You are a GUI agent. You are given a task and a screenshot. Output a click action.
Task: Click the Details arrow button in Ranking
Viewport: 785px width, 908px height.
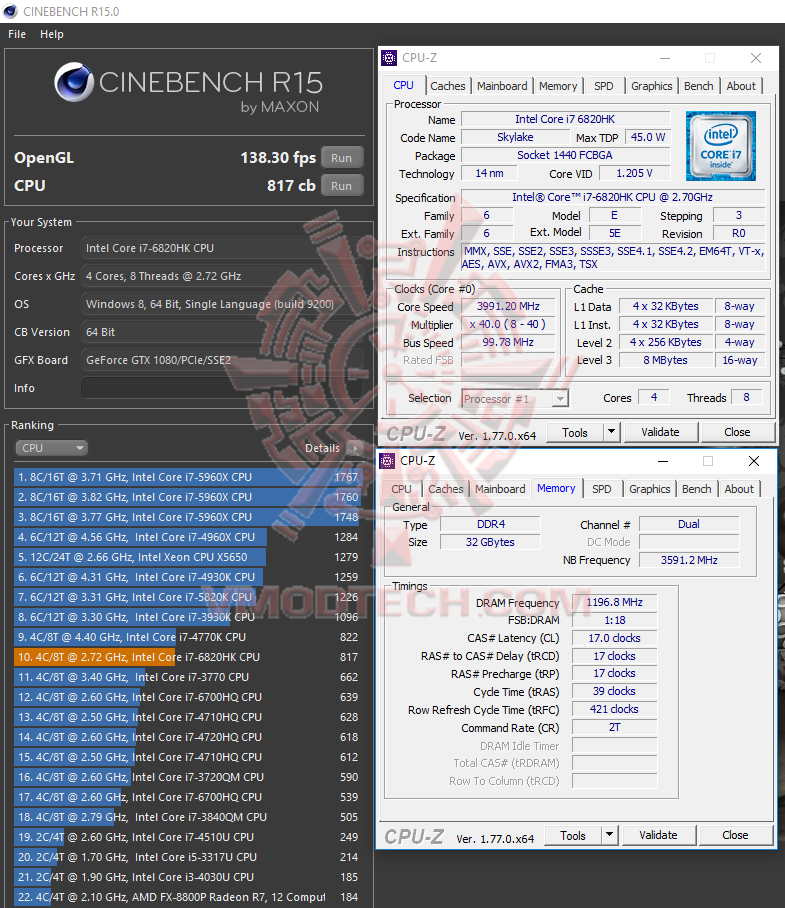point(354,448)
